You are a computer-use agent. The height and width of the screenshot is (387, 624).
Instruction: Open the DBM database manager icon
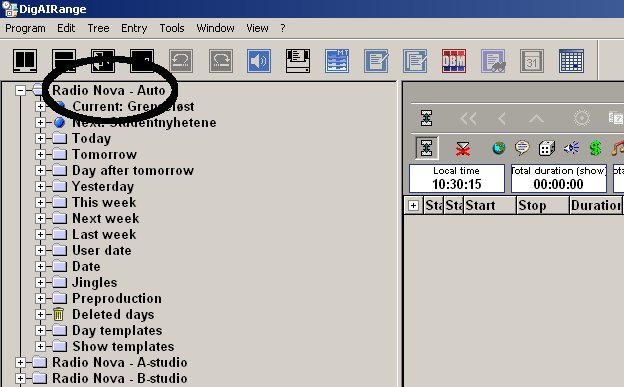454,61
